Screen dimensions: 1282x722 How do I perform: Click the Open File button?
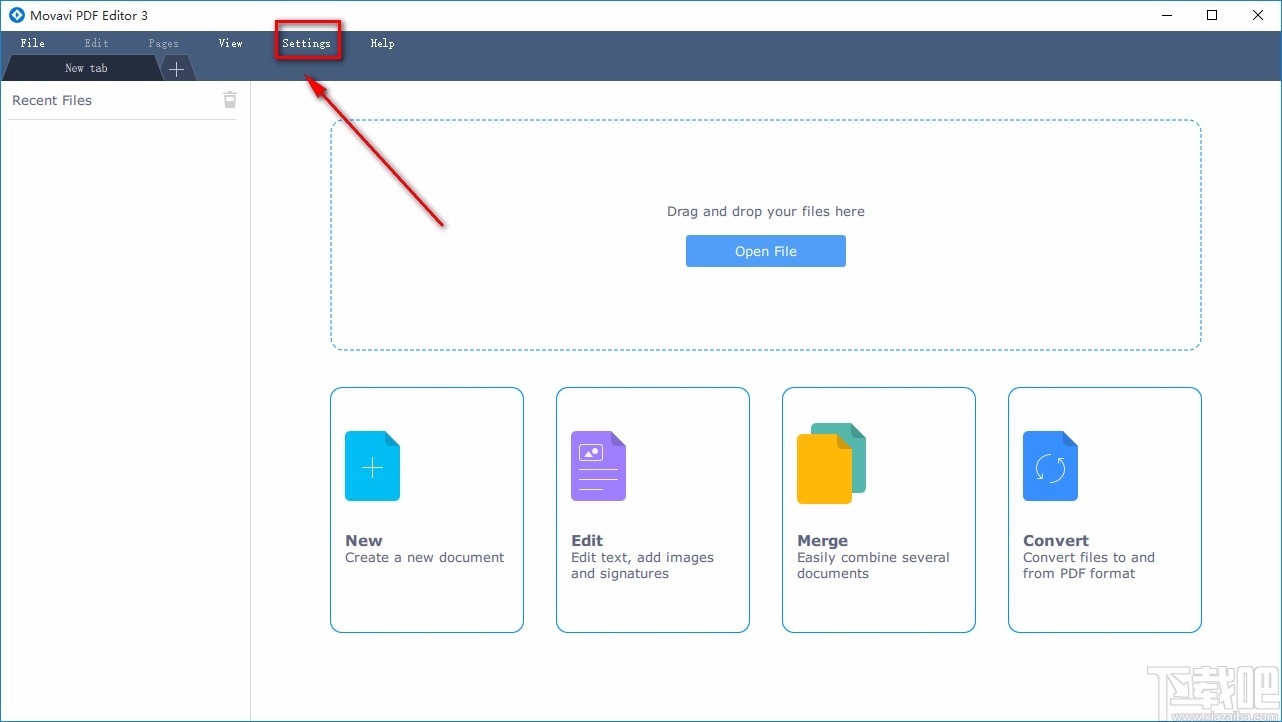coord(766,251)
